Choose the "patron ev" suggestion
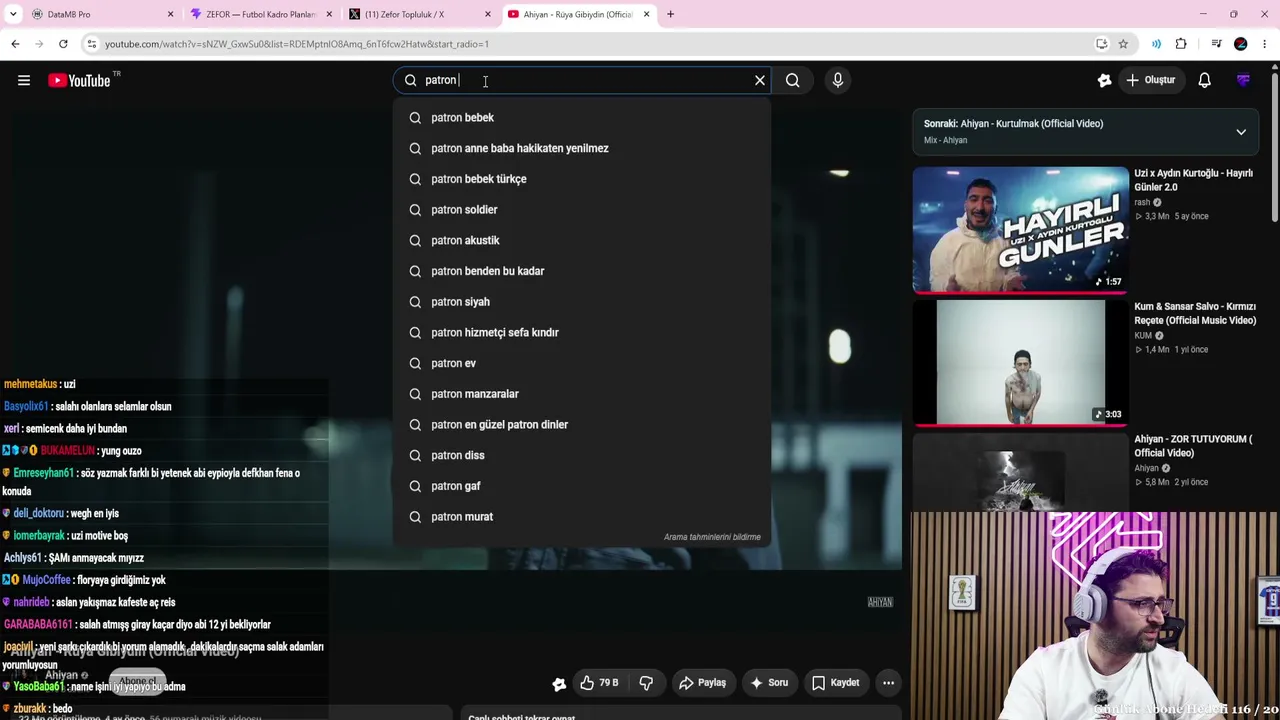 (582, 363)
